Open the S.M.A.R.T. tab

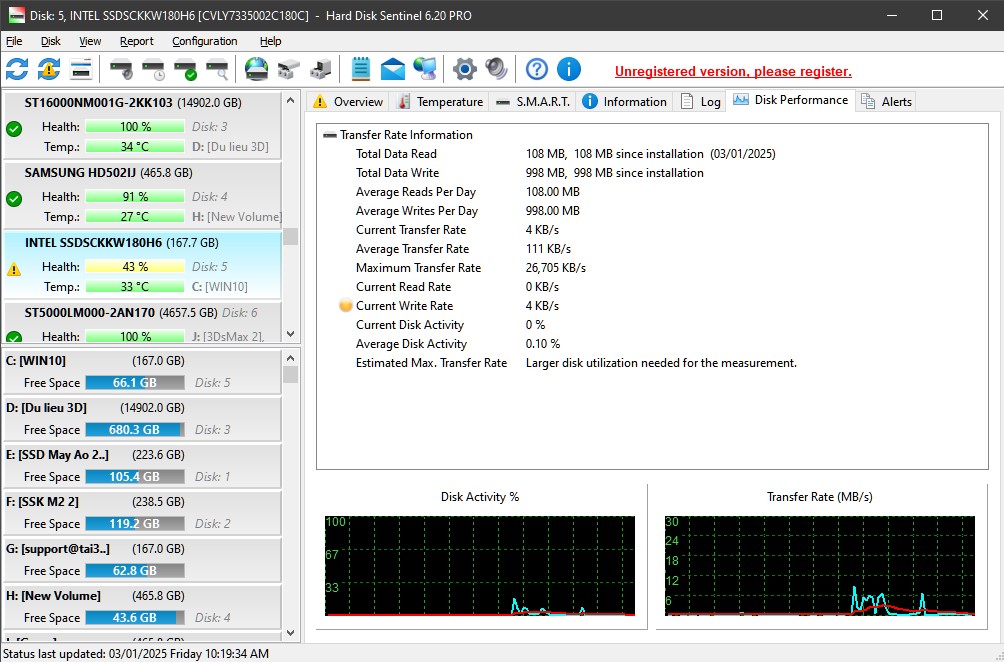[535, 100]
